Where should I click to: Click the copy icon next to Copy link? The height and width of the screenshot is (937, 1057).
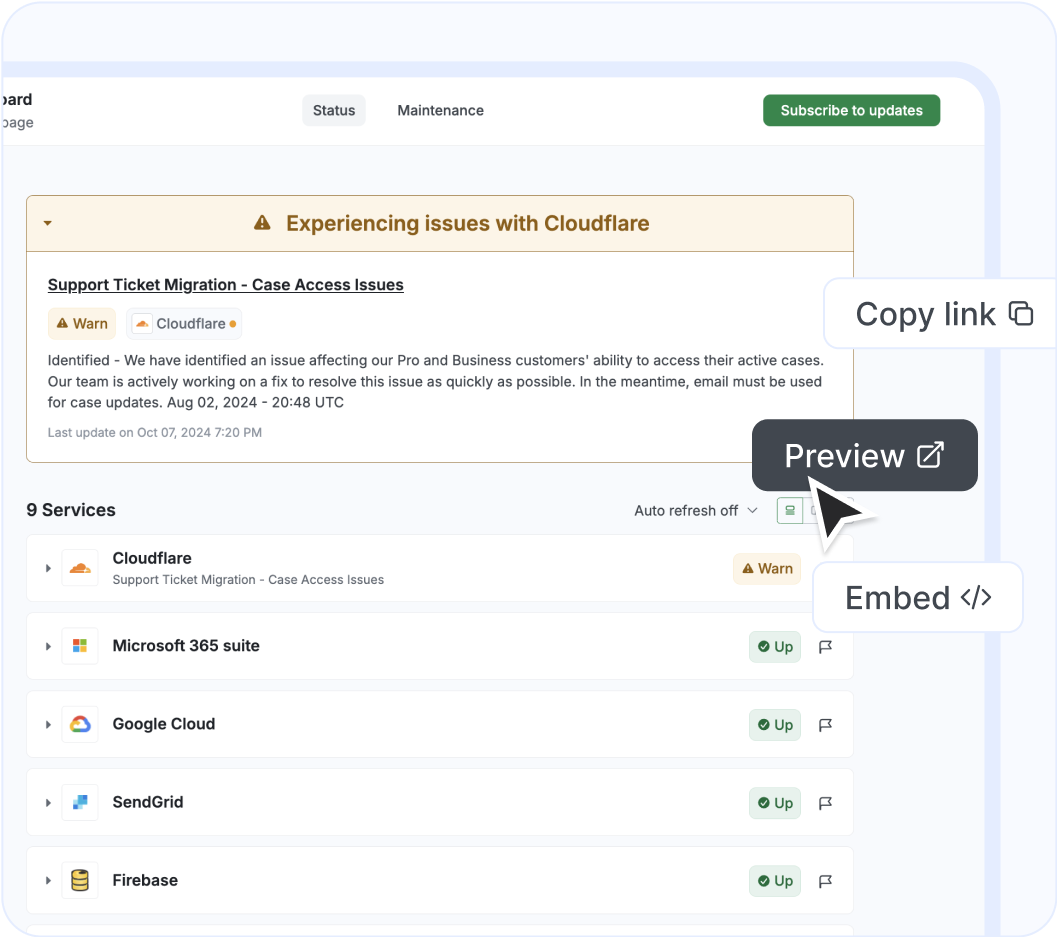(1022, 313)
